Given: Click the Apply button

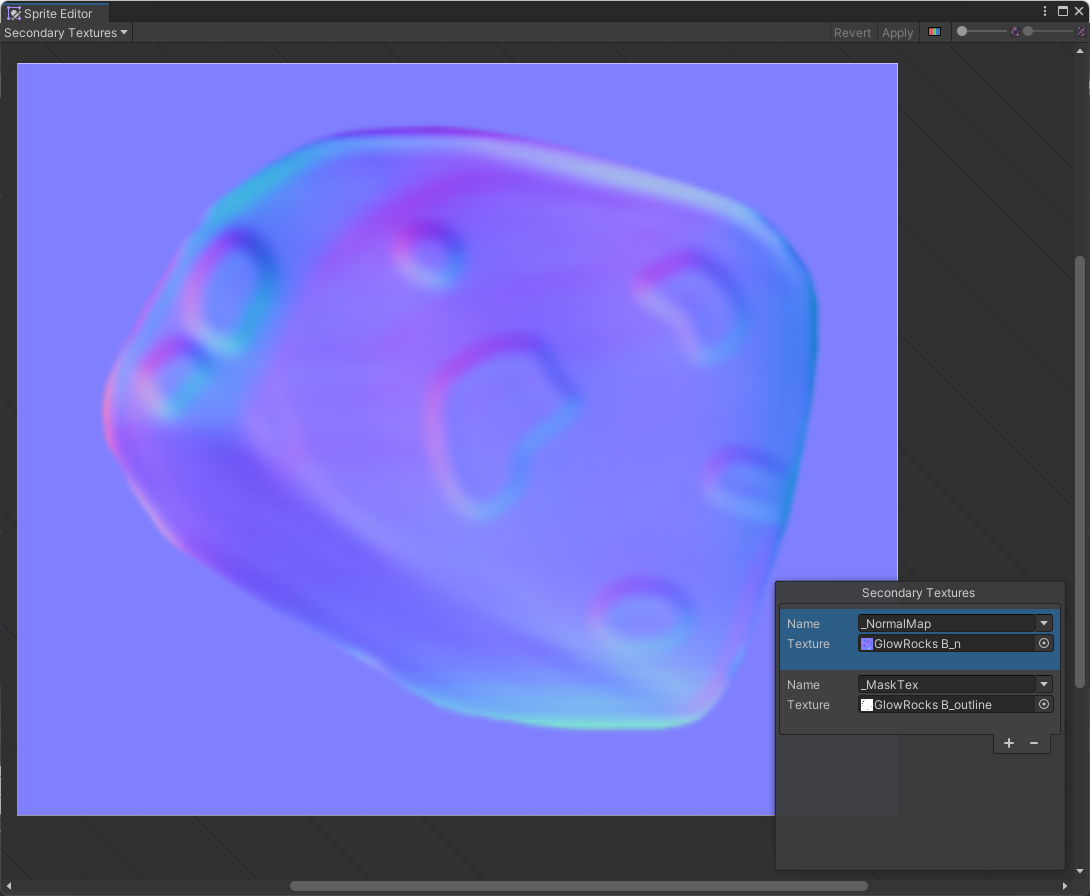Looking at the screenshot, I should click(x=897, y=32).
